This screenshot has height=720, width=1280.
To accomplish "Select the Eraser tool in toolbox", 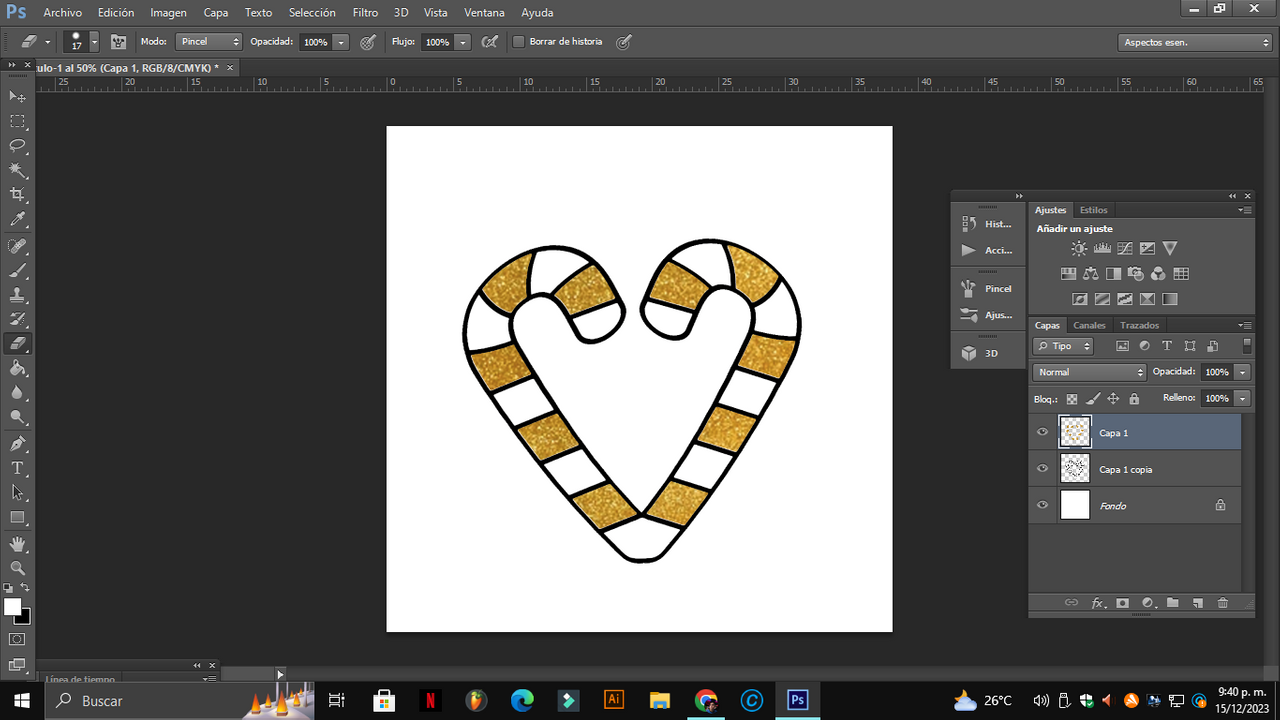I will point(18,344).
